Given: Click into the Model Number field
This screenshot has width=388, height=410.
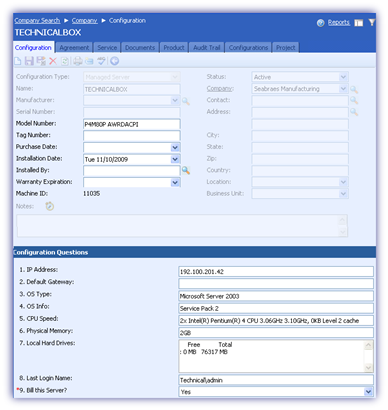Looking at the screenshot, I should click(132, 124).
